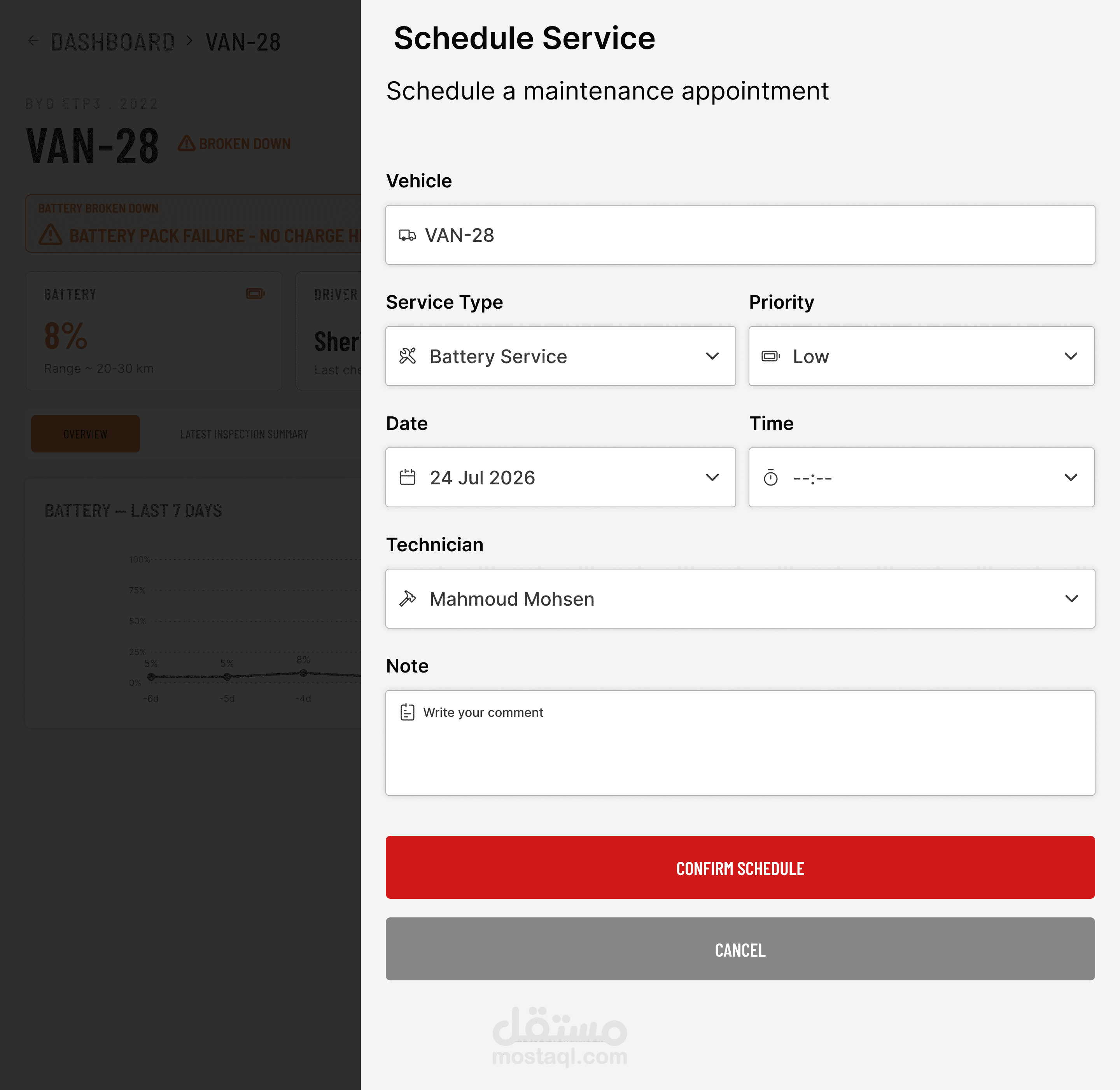The width and height of the screenshot is (1120, 1090).
Task: Switch to LATEST INSPECTION SUMMARY tab
Action: (244, 435)
